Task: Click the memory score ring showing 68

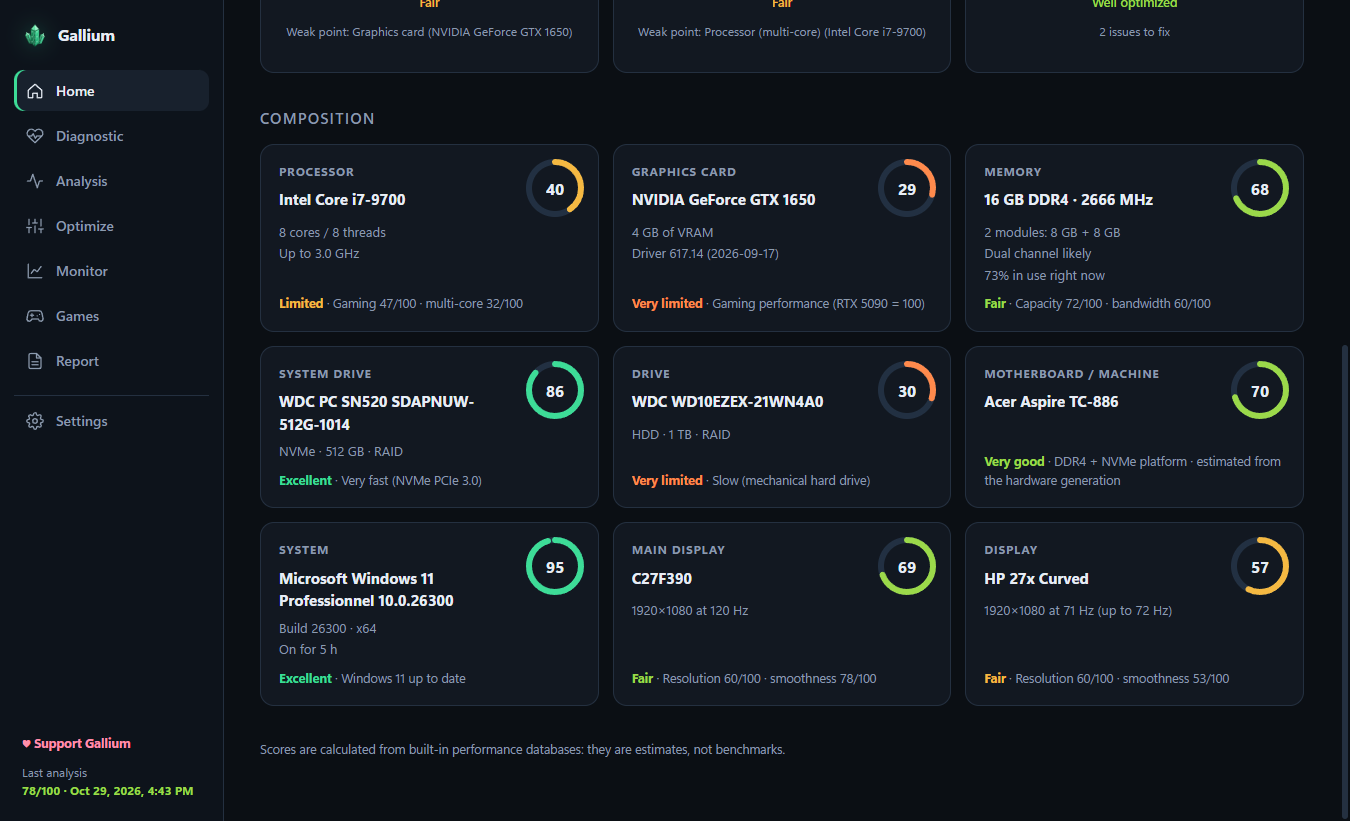Action: pos(1260,188)
